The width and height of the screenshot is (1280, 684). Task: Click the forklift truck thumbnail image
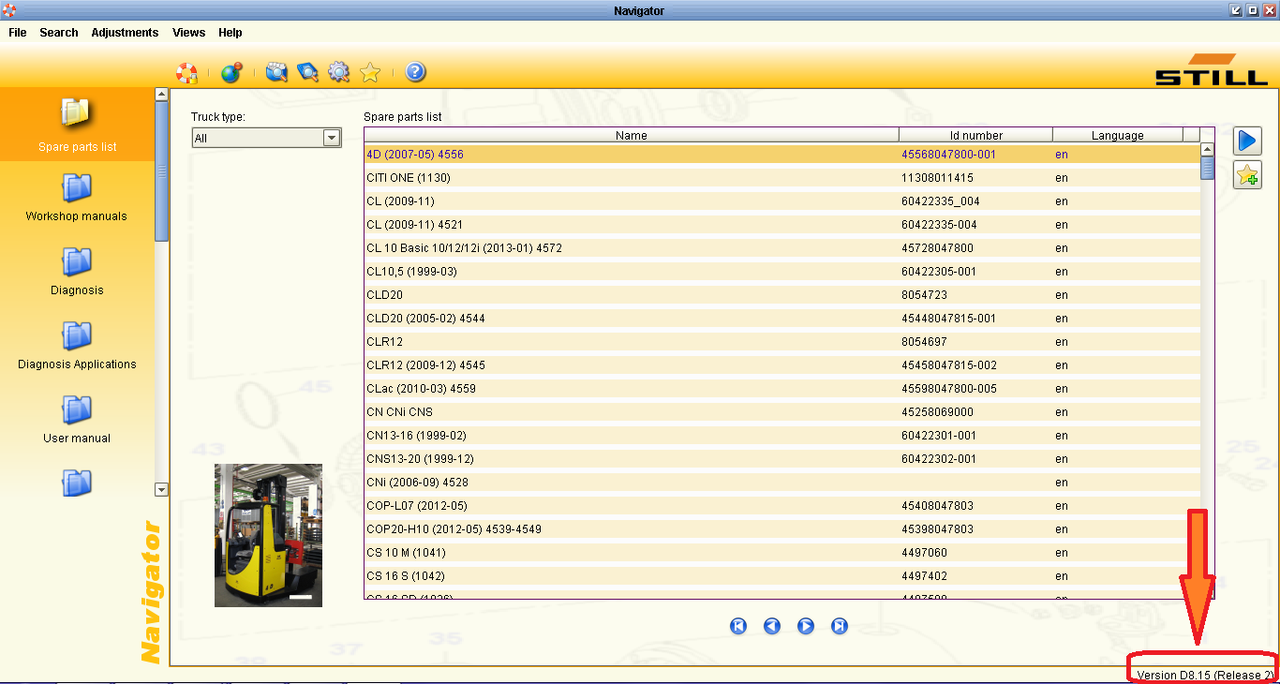pyautogui.click(x=268, y=535)
